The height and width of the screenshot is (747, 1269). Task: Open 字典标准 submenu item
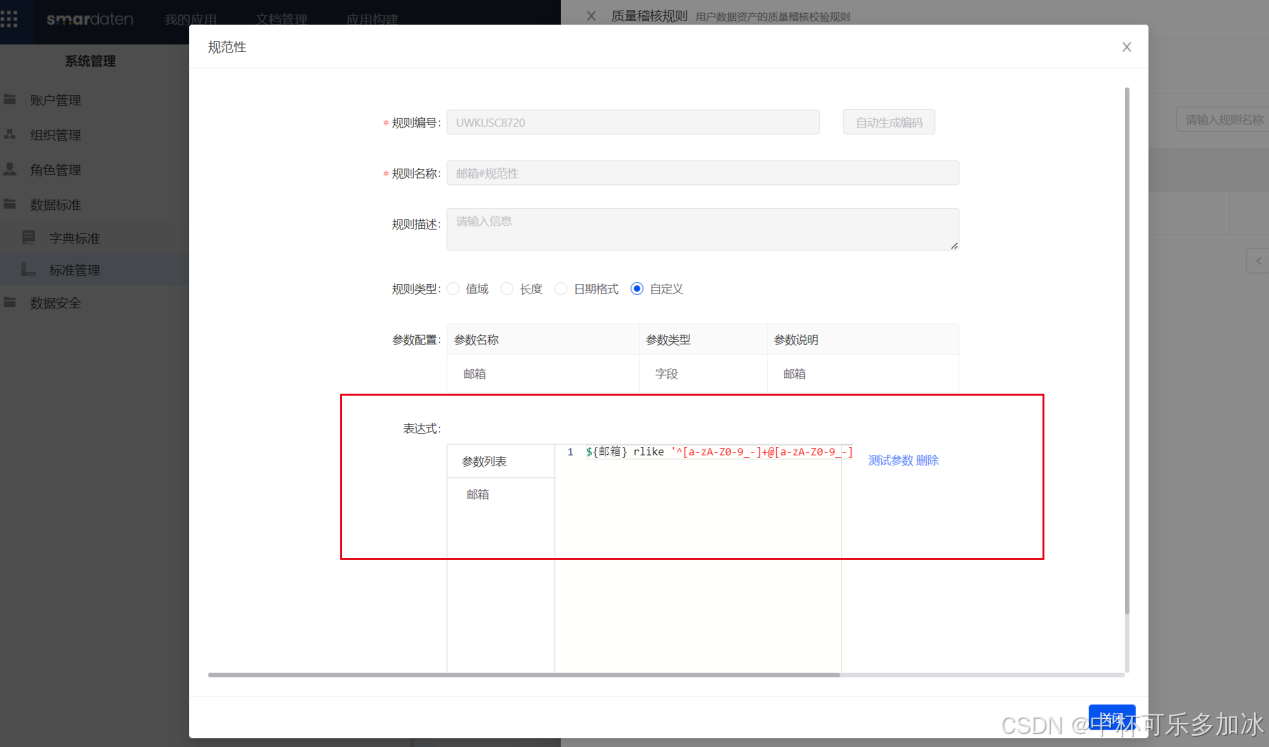(x=75, y=238)
